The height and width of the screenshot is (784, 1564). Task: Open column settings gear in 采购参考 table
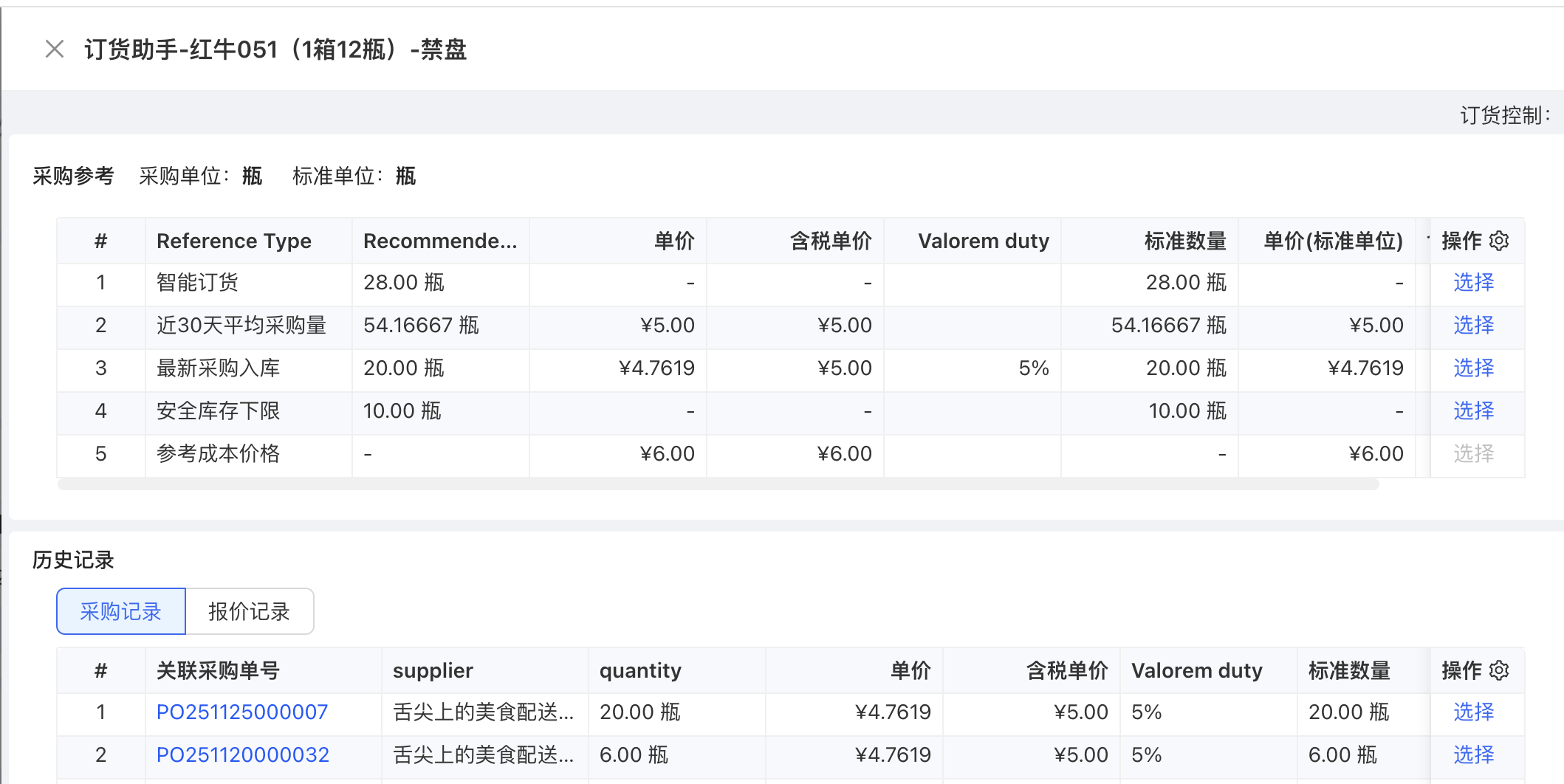[x=1499, y=241]
